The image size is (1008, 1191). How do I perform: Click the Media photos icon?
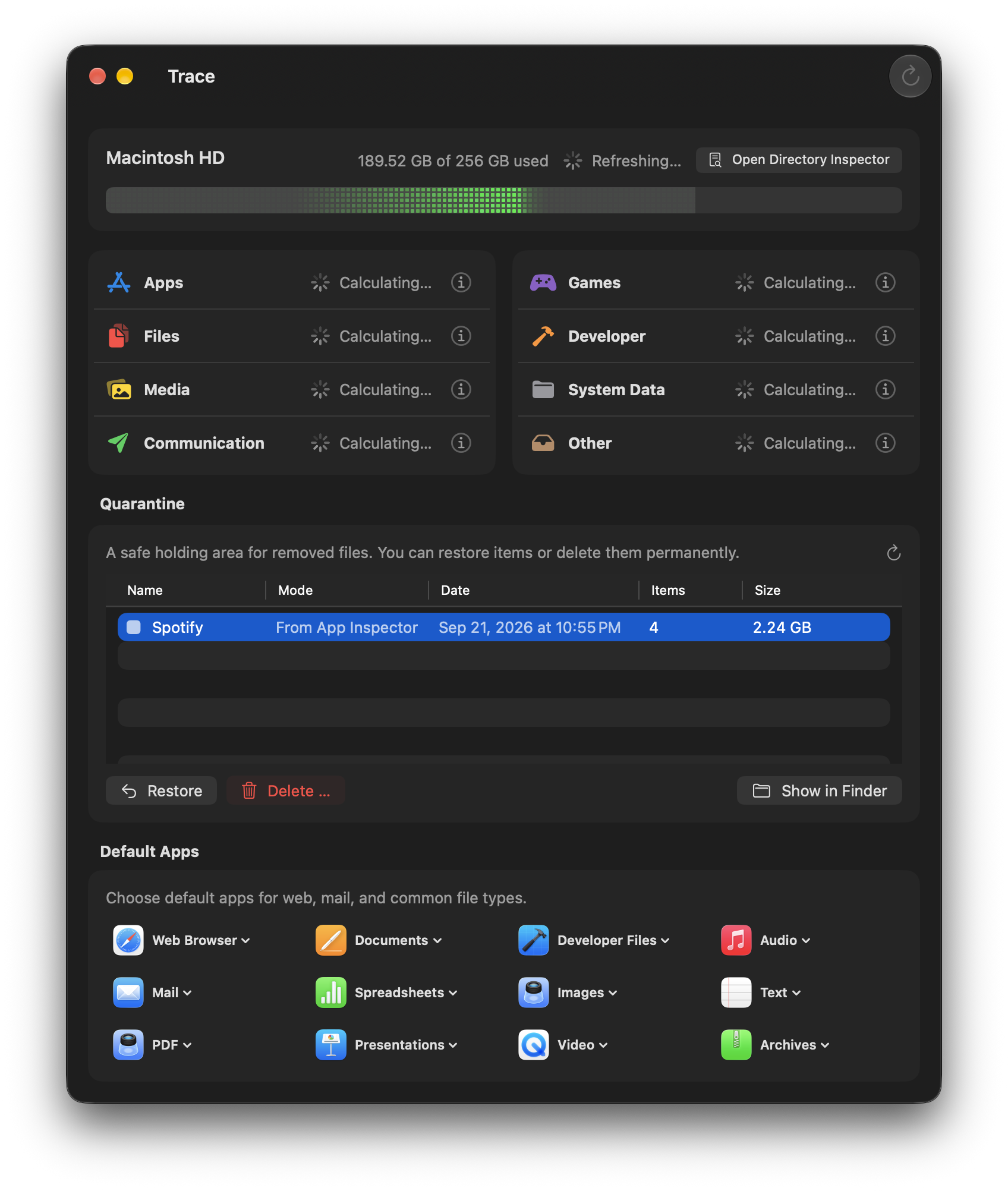pos(119,389)
